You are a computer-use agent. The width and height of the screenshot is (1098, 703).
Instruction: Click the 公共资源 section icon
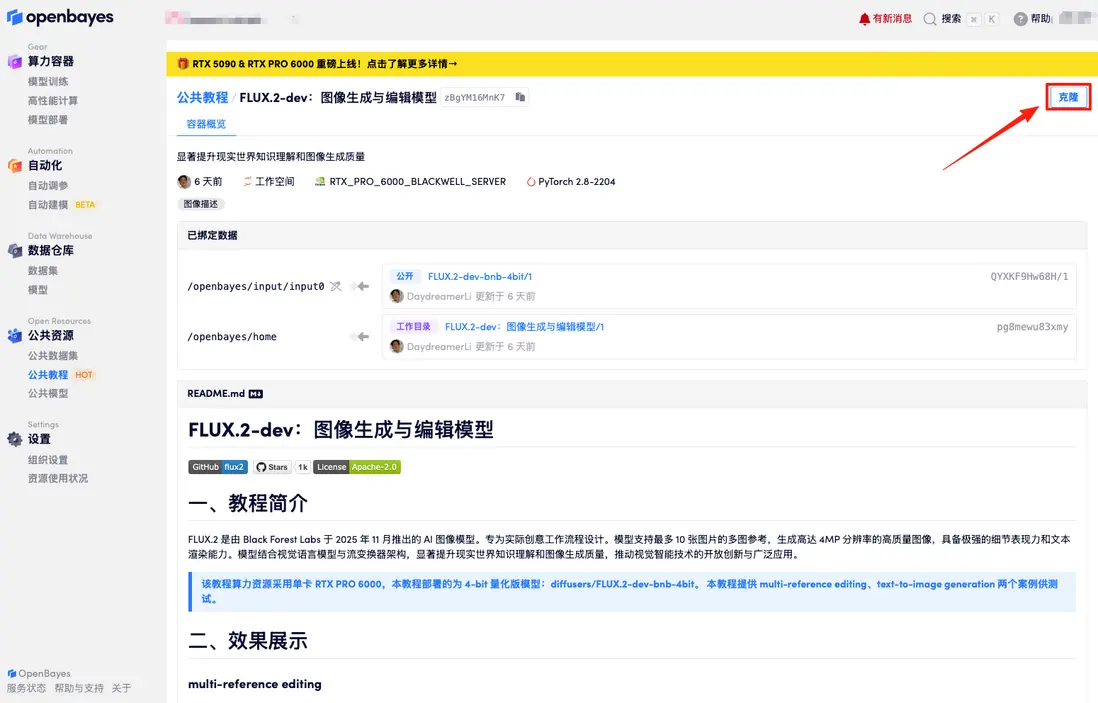[15, 336]
